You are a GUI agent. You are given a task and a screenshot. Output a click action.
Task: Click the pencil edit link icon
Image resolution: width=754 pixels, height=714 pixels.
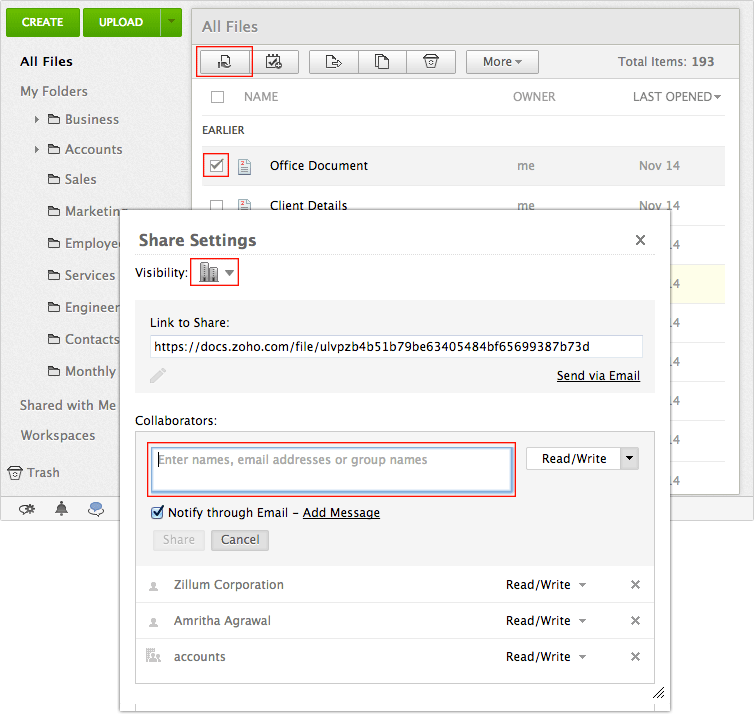tap(158, 376)
